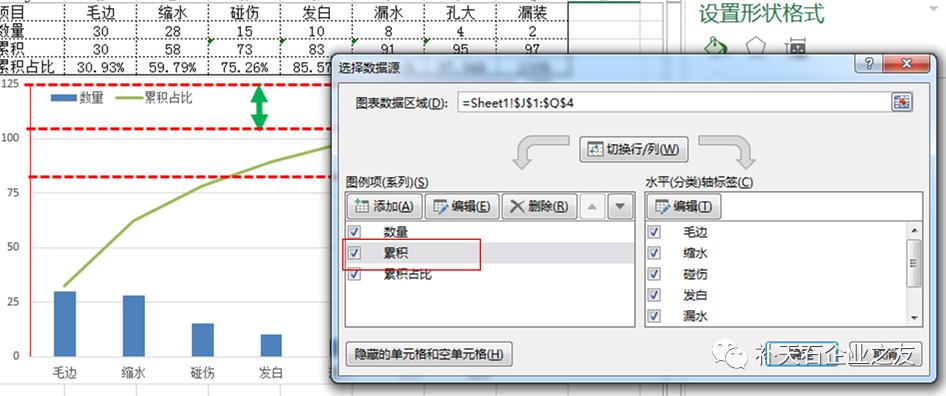This screenshot has height=396, width=946.
Task: Click the 添加 add series button
Action: (x=384, y=206)
